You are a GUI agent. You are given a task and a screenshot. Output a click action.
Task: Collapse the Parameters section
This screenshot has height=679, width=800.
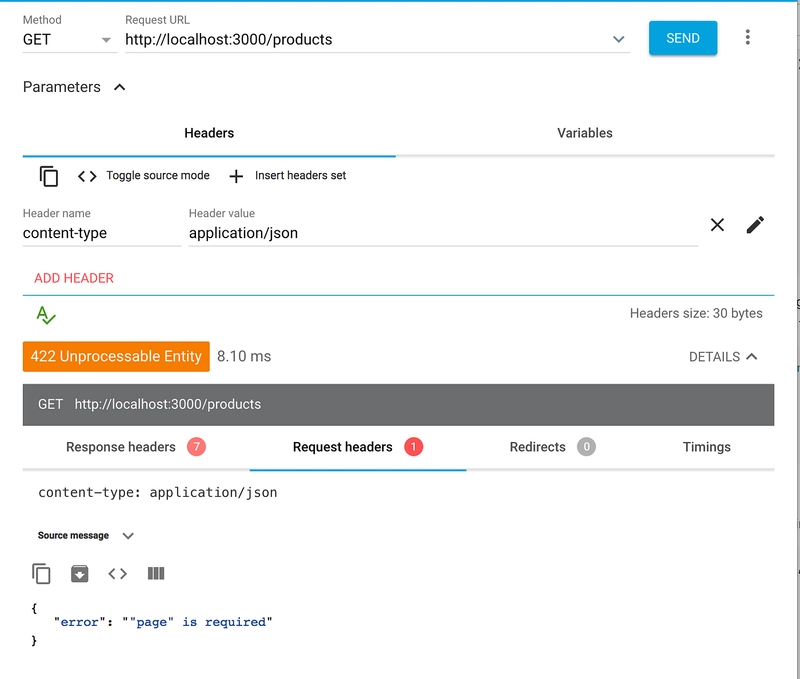119,87
